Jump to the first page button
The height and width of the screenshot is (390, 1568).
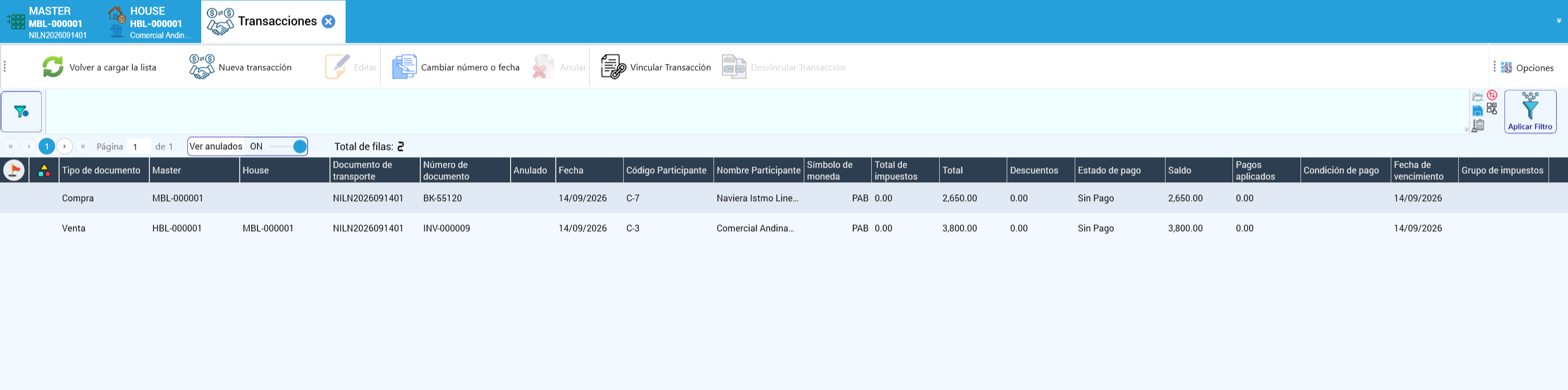pos(11,147)
